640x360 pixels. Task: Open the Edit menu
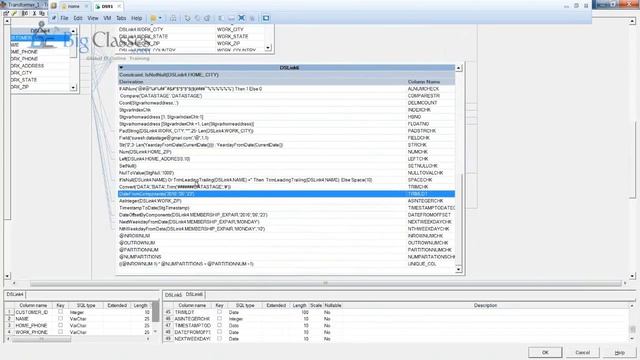(78, 18)
